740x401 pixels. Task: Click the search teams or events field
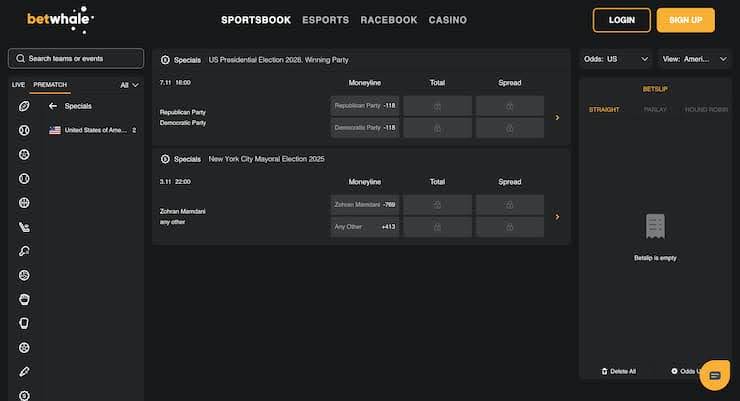click(x=76, y=58)
